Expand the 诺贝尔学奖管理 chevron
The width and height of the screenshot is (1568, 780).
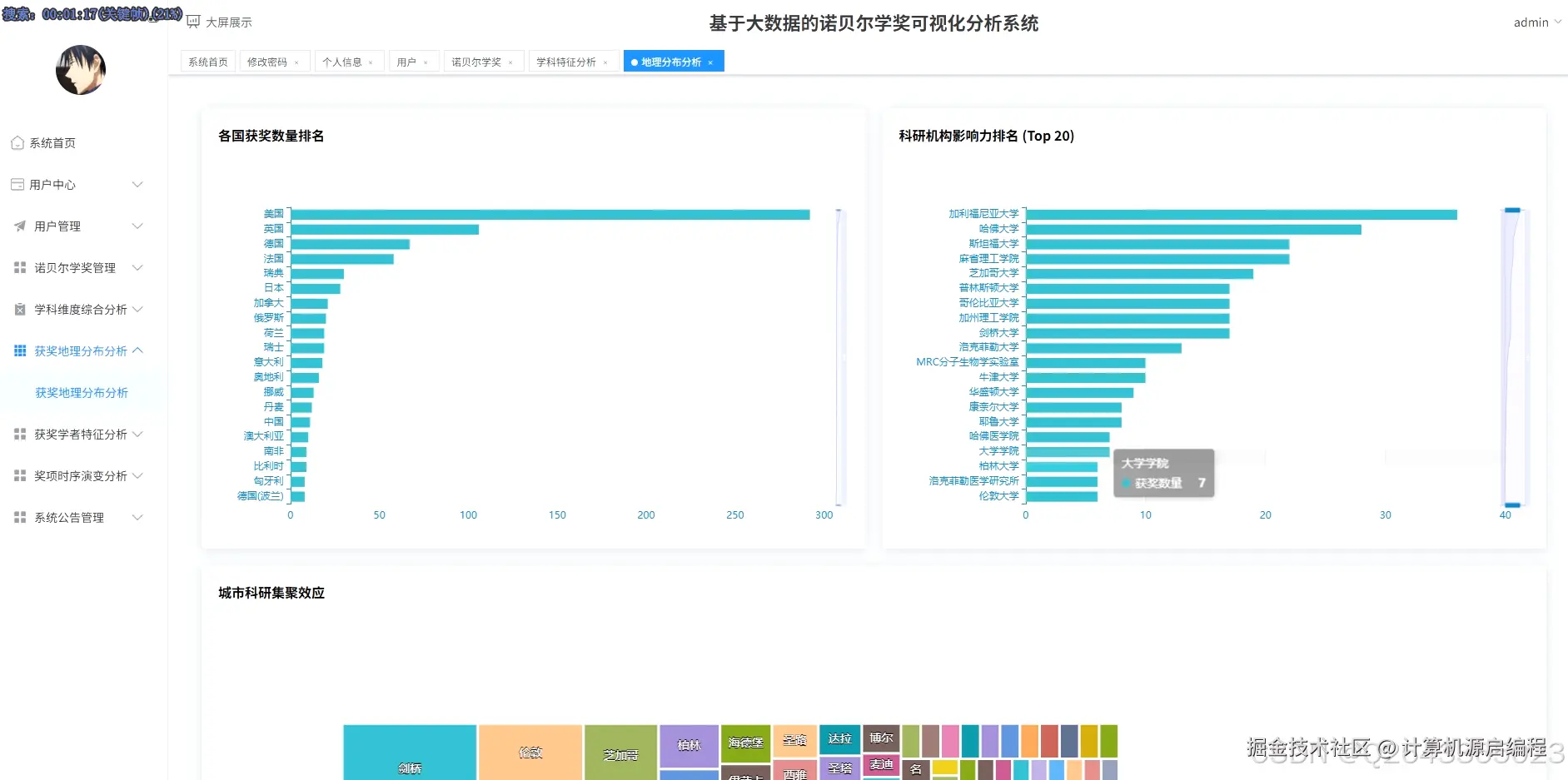(137, 268)
